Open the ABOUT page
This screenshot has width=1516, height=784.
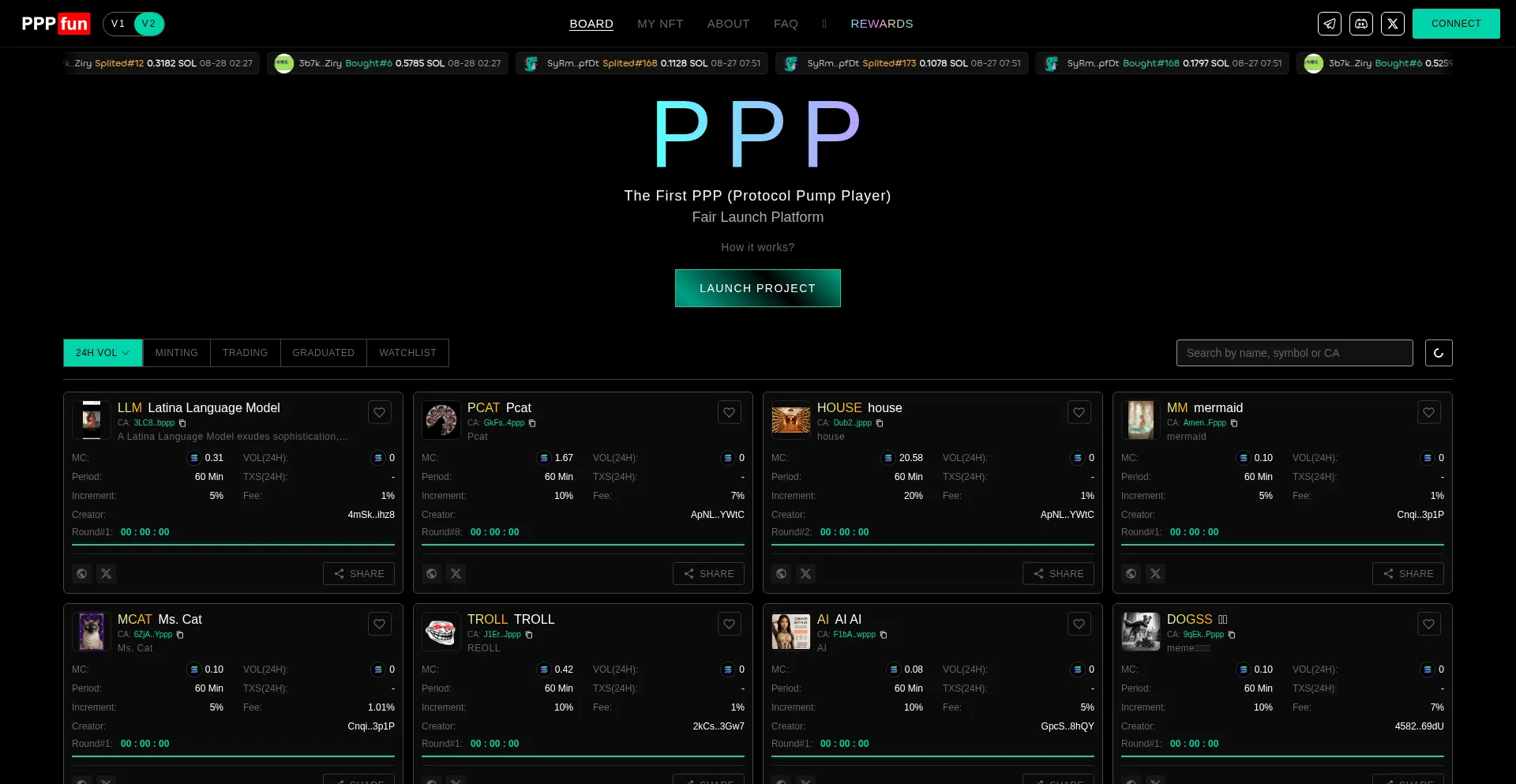pos(728,24)
